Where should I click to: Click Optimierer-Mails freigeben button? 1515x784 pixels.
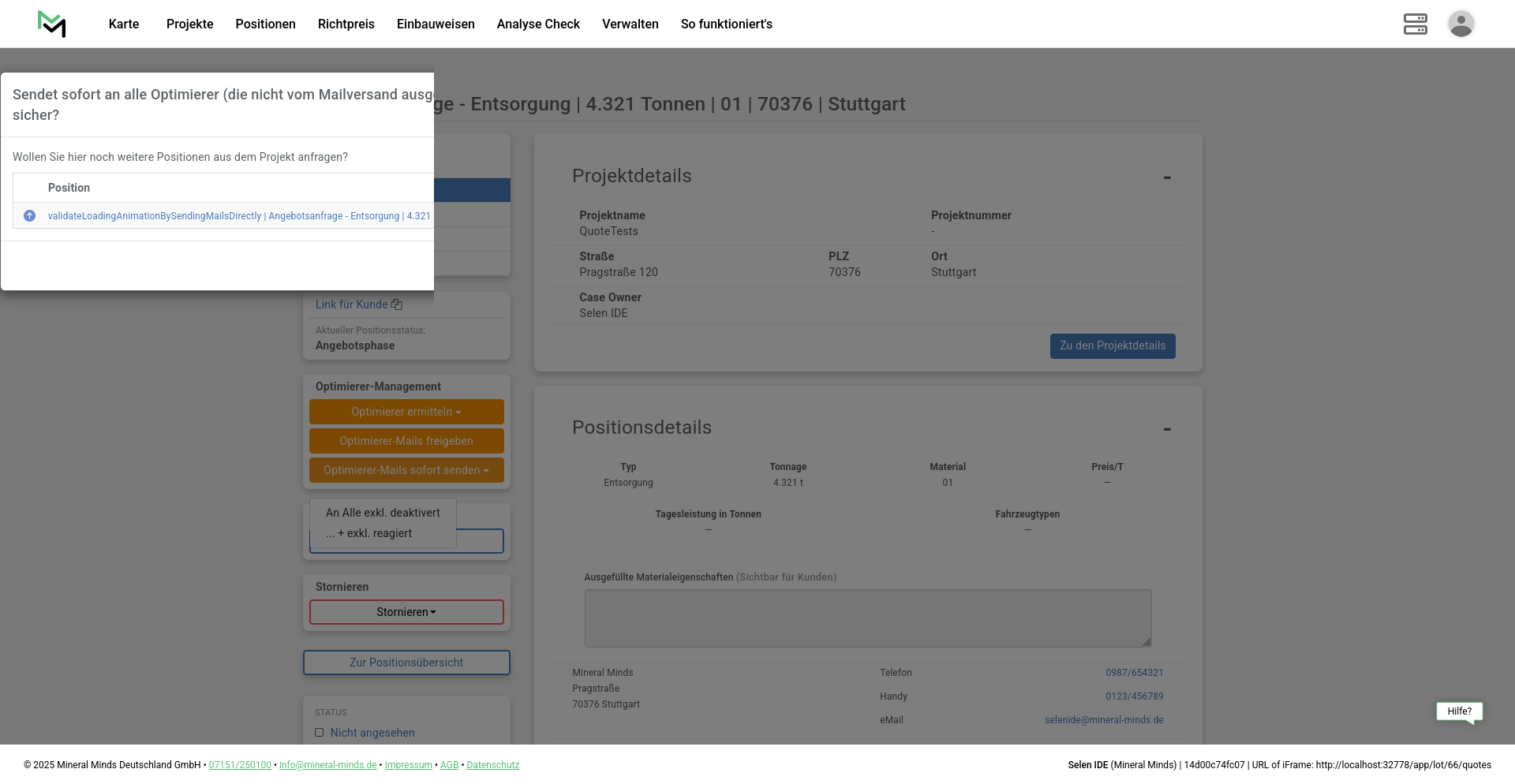(406, 441)
